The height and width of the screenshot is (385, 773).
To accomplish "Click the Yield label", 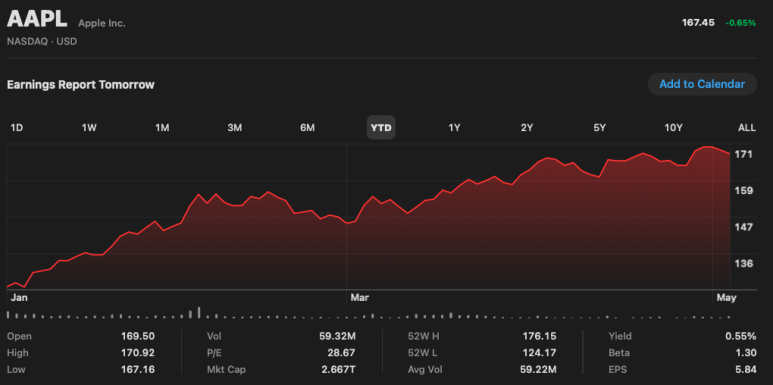I will (620, 336).
